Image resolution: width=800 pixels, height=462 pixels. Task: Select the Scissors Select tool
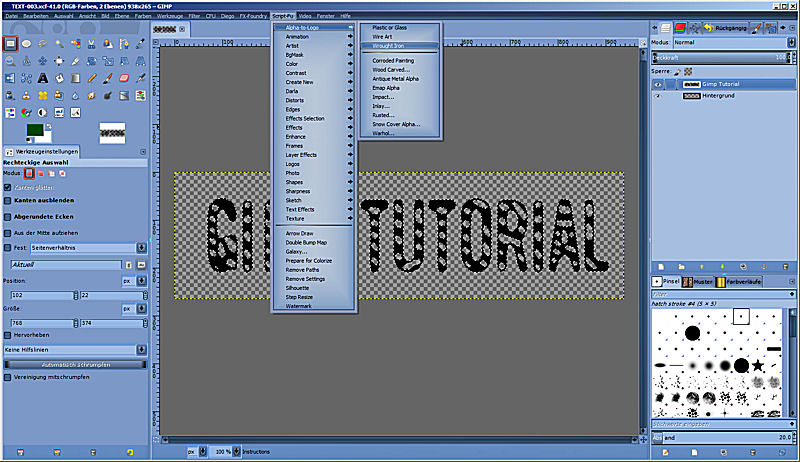point(92,44)
